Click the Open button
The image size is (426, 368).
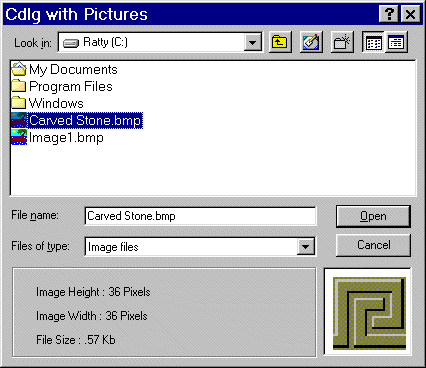pos(373,216)
